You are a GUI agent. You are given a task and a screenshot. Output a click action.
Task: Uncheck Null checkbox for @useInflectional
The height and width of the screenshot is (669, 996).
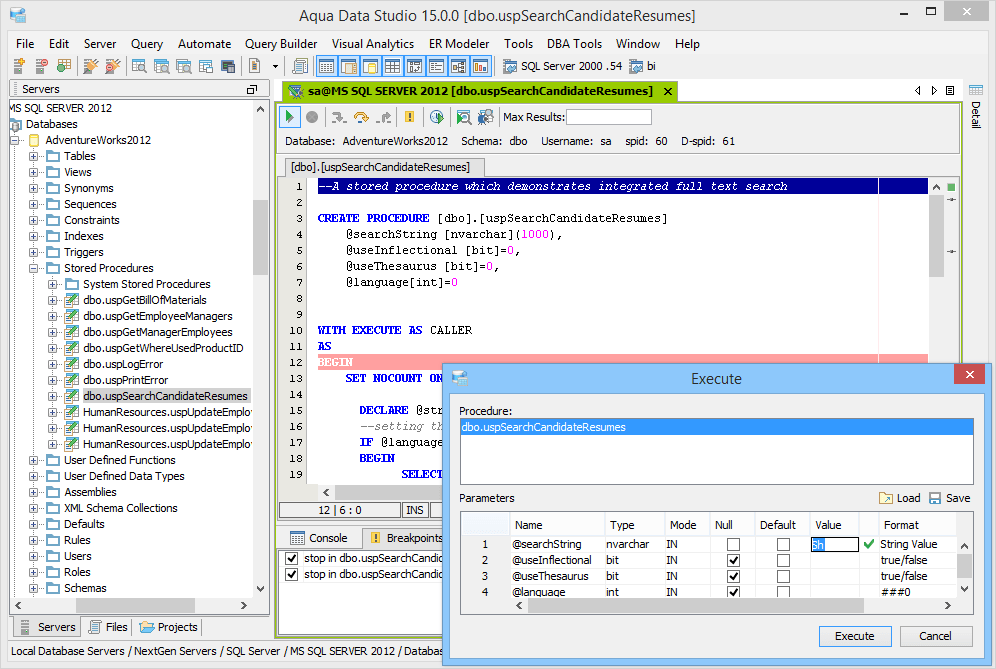pyautogui.click(x=733, y=561)
